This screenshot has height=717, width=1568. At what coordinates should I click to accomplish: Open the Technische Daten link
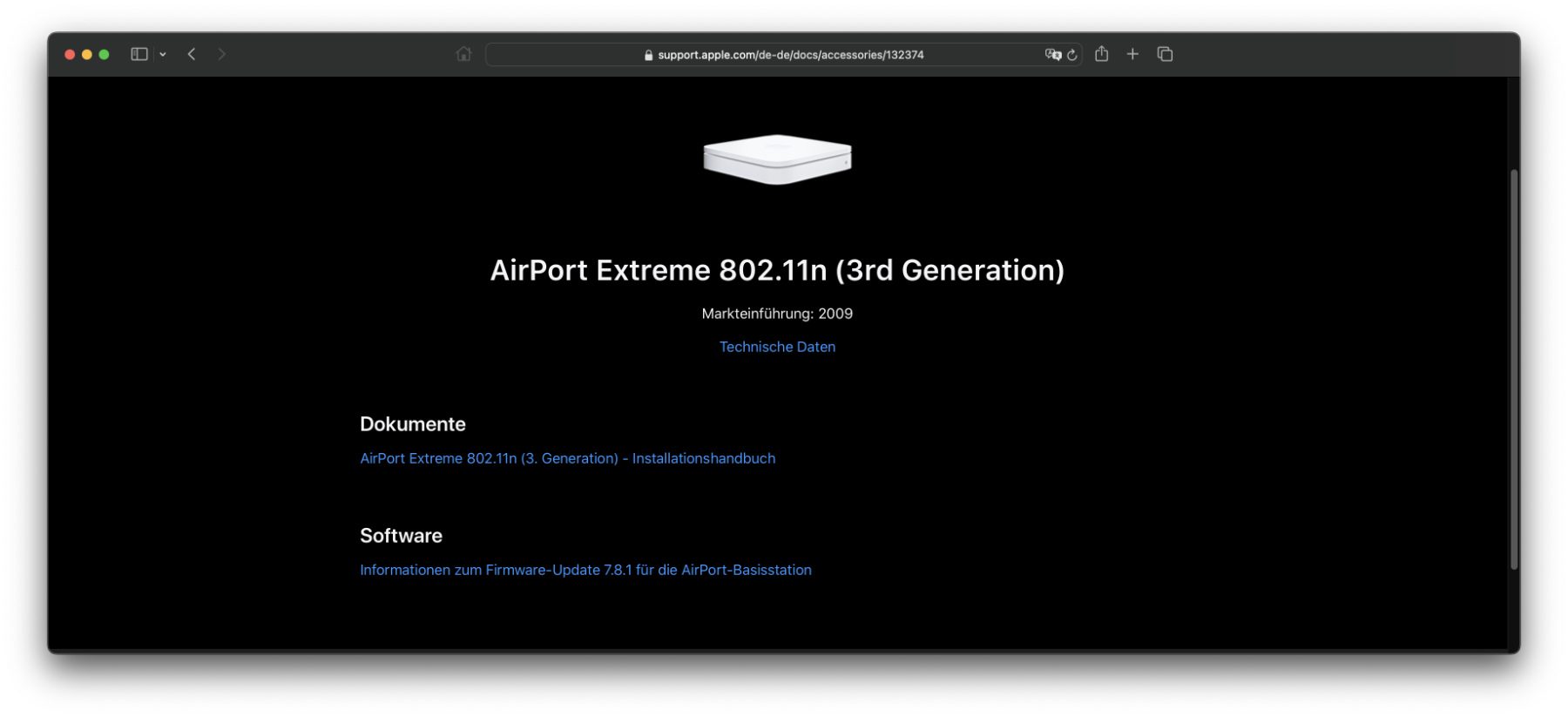(777, 347)
